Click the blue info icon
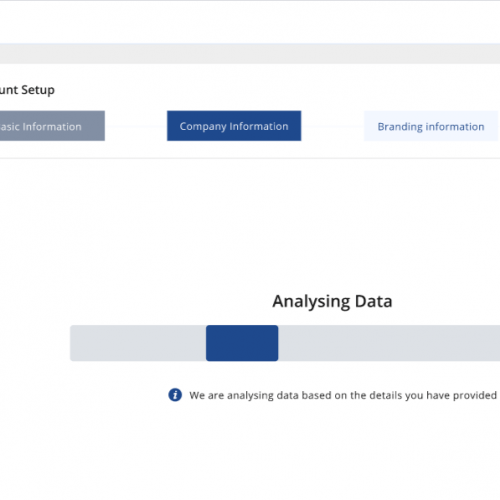500x500 pixels. tap(175, 395)
